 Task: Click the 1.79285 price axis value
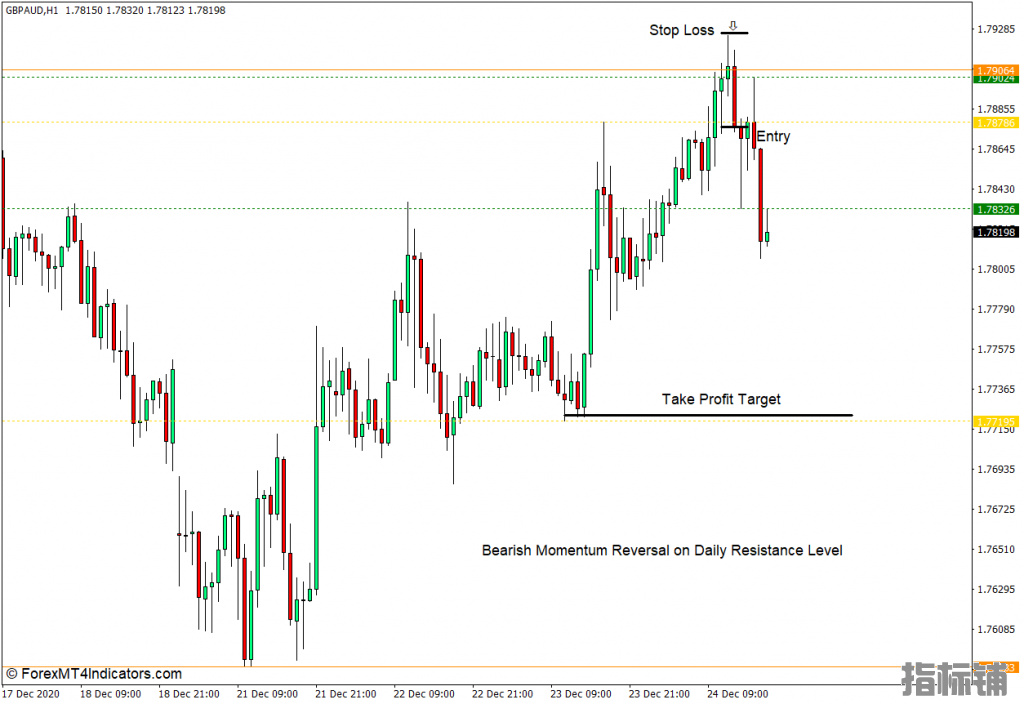point(996,29)
